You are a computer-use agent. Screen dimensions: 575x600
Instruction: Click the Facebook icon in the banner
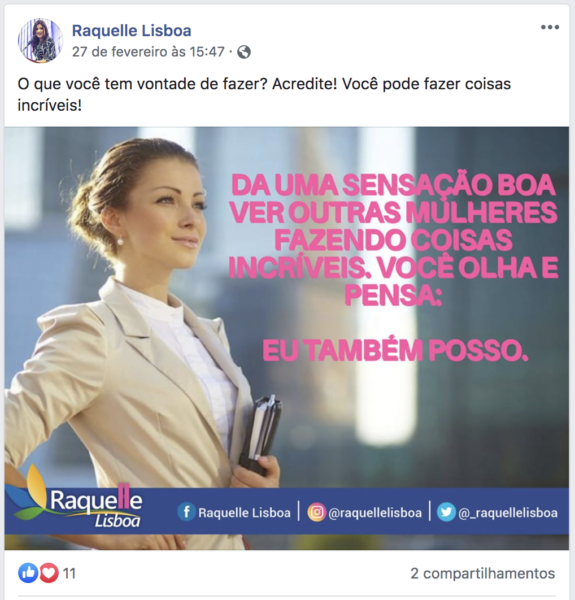[186, 512]
